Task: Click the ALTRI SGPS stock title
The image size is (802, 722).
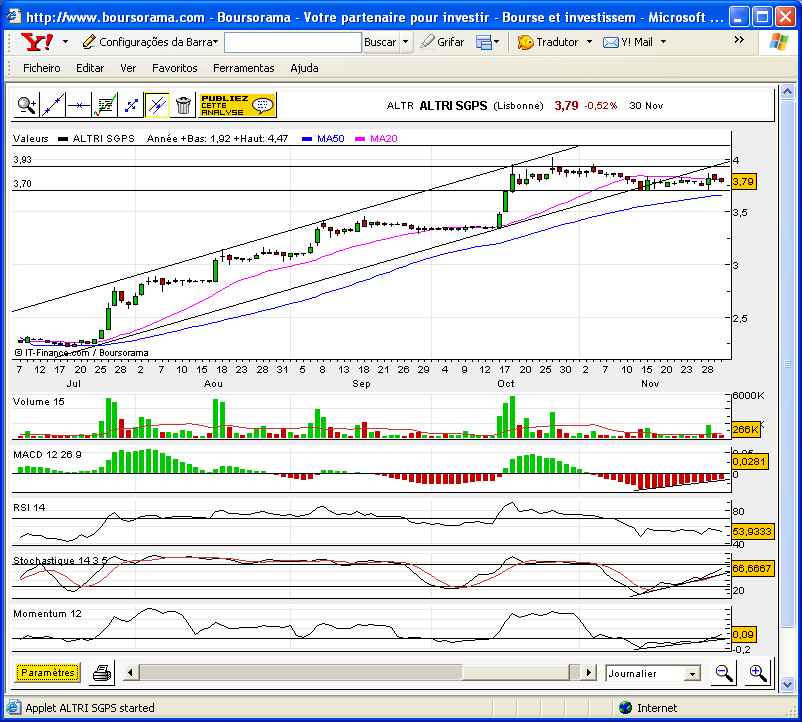Action: (x=453, y=106)
